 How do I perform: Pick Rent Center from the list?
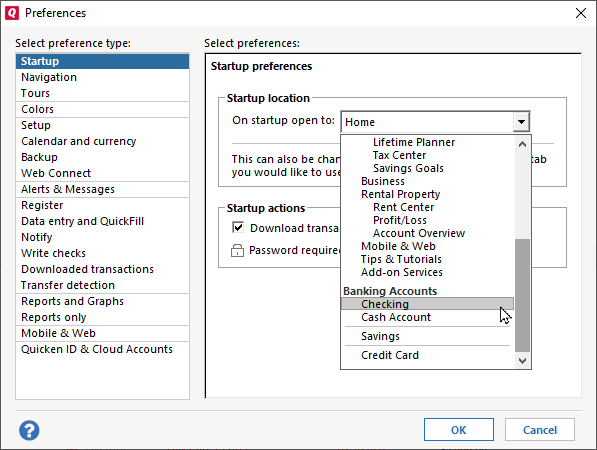point(403,207)
